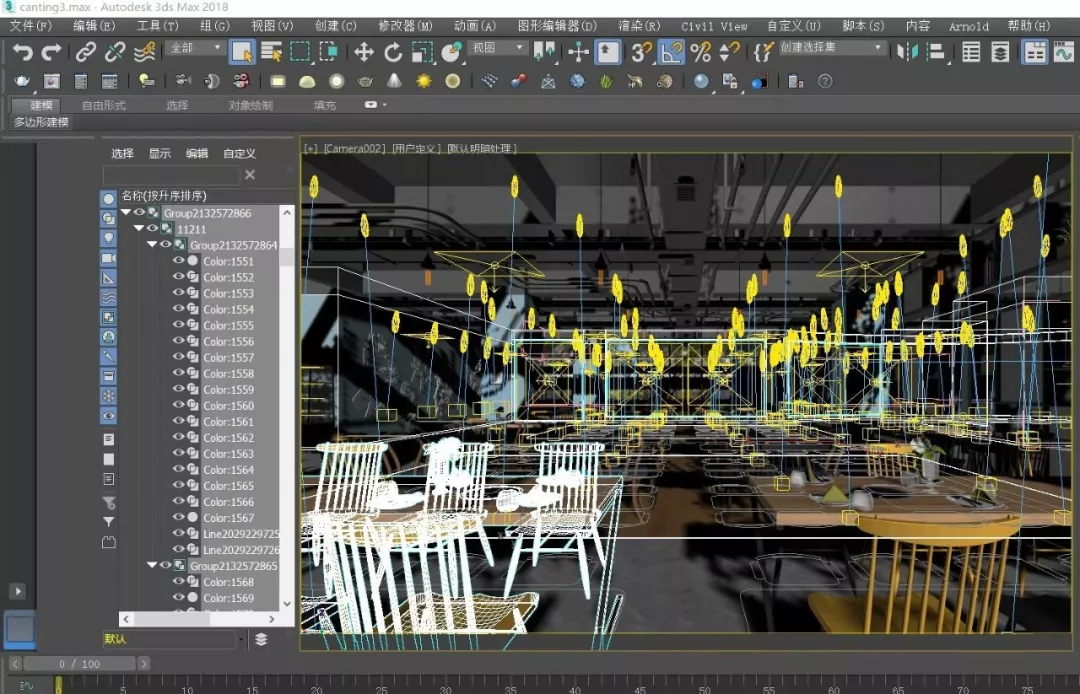The height and width of the screenshot is (694, 1080).
Task: Click the Undo arrow in the main toolbar
Action: [22, 52]
